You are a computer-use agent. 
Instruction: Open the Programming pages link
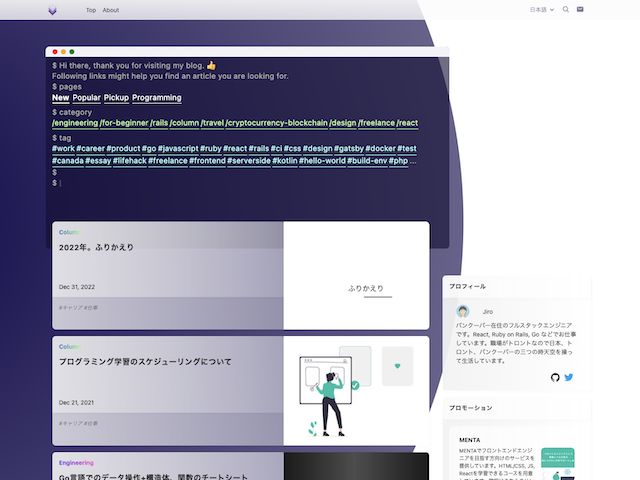[x=157, y=98]
